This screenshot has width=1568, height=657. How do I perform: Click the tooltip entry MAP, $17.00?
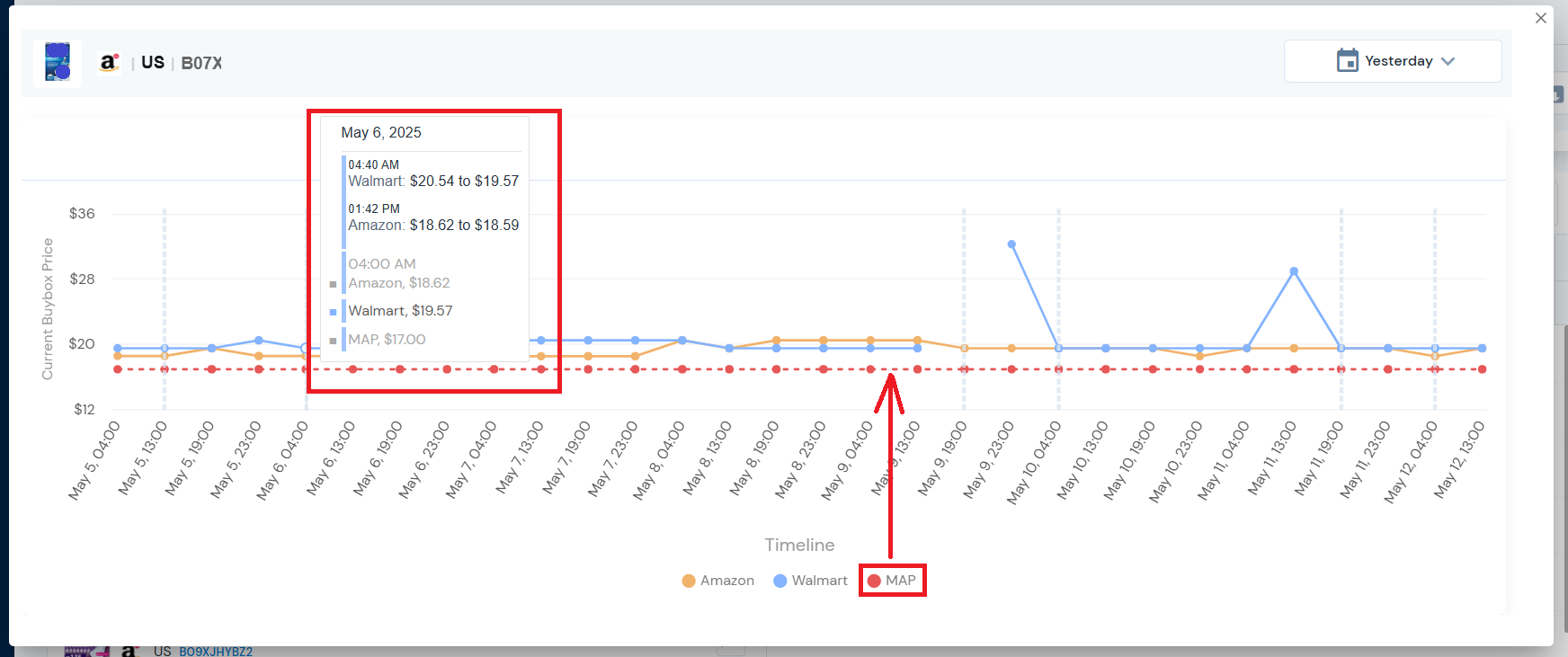pyautogui.click(x=387, y=340)
